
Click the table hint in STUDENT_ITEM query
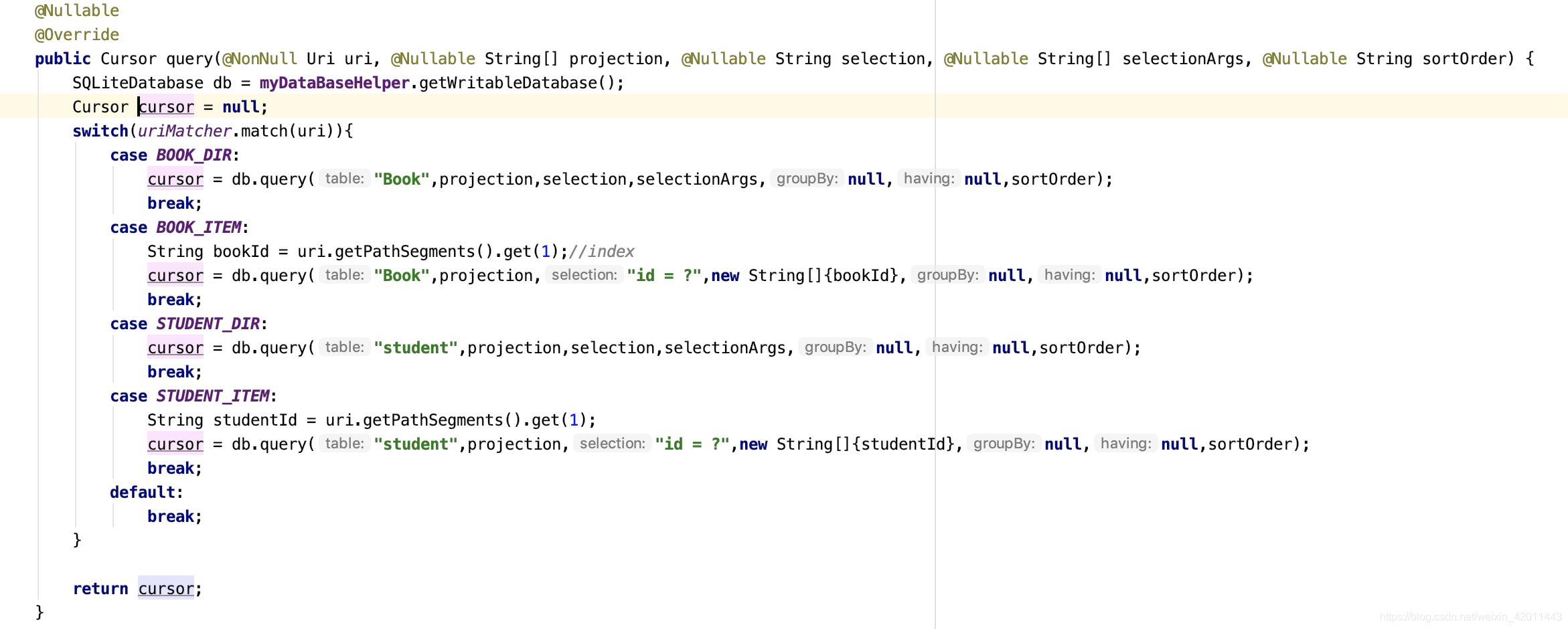(344, 444)
